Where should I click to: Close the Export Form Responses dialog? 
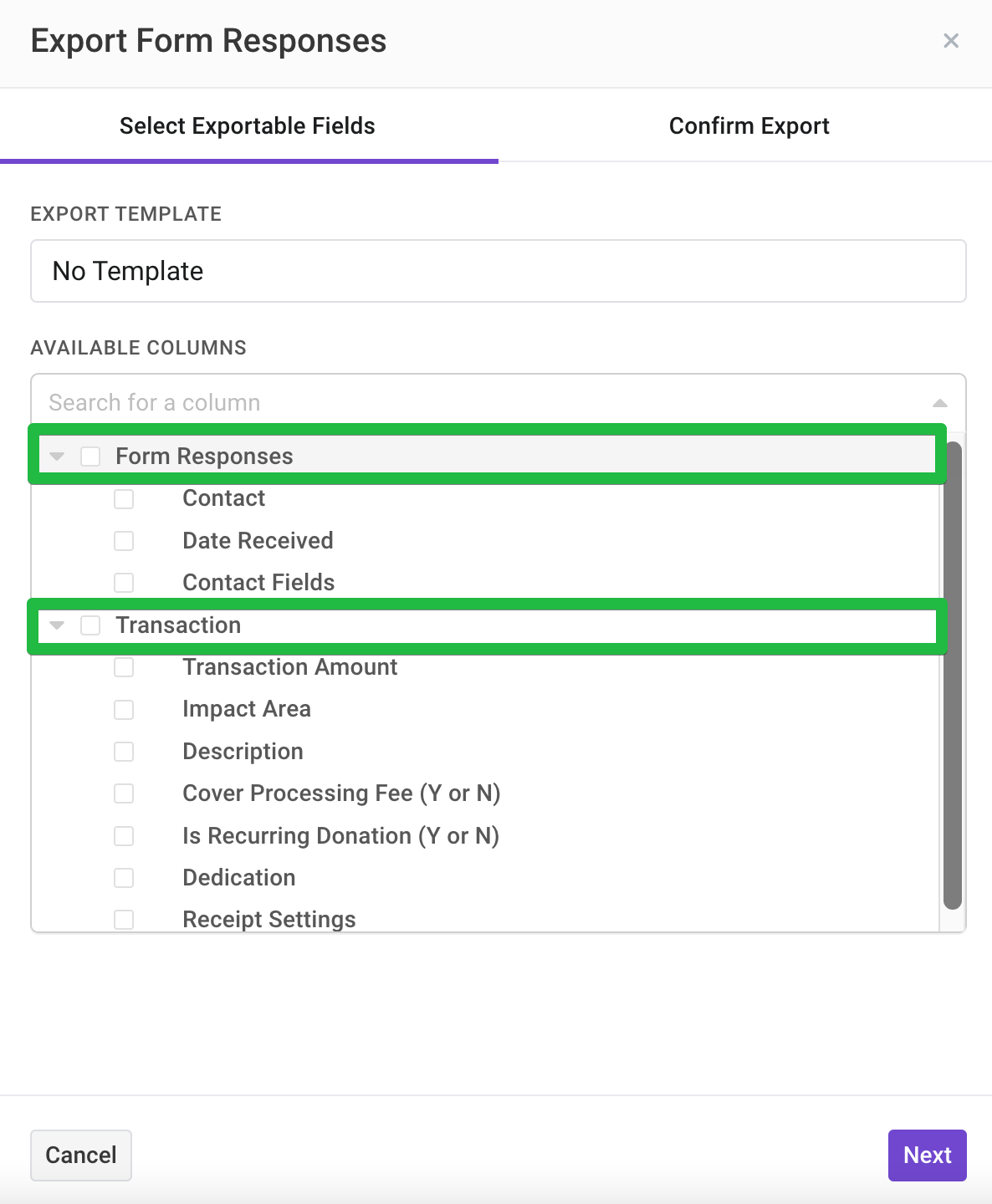pos(951,41)
